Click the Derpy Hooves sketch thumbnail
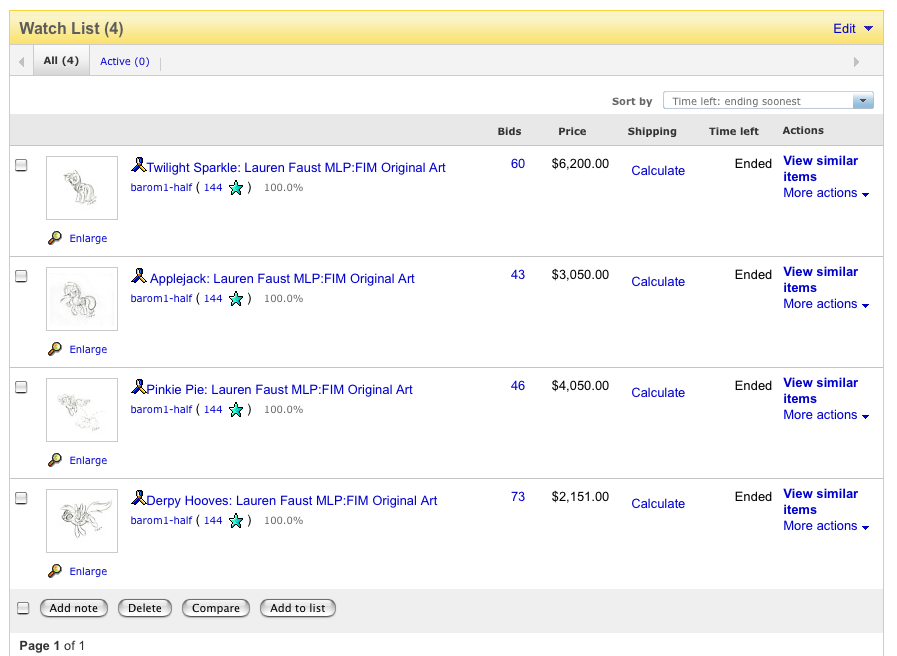 coord(82,520)
